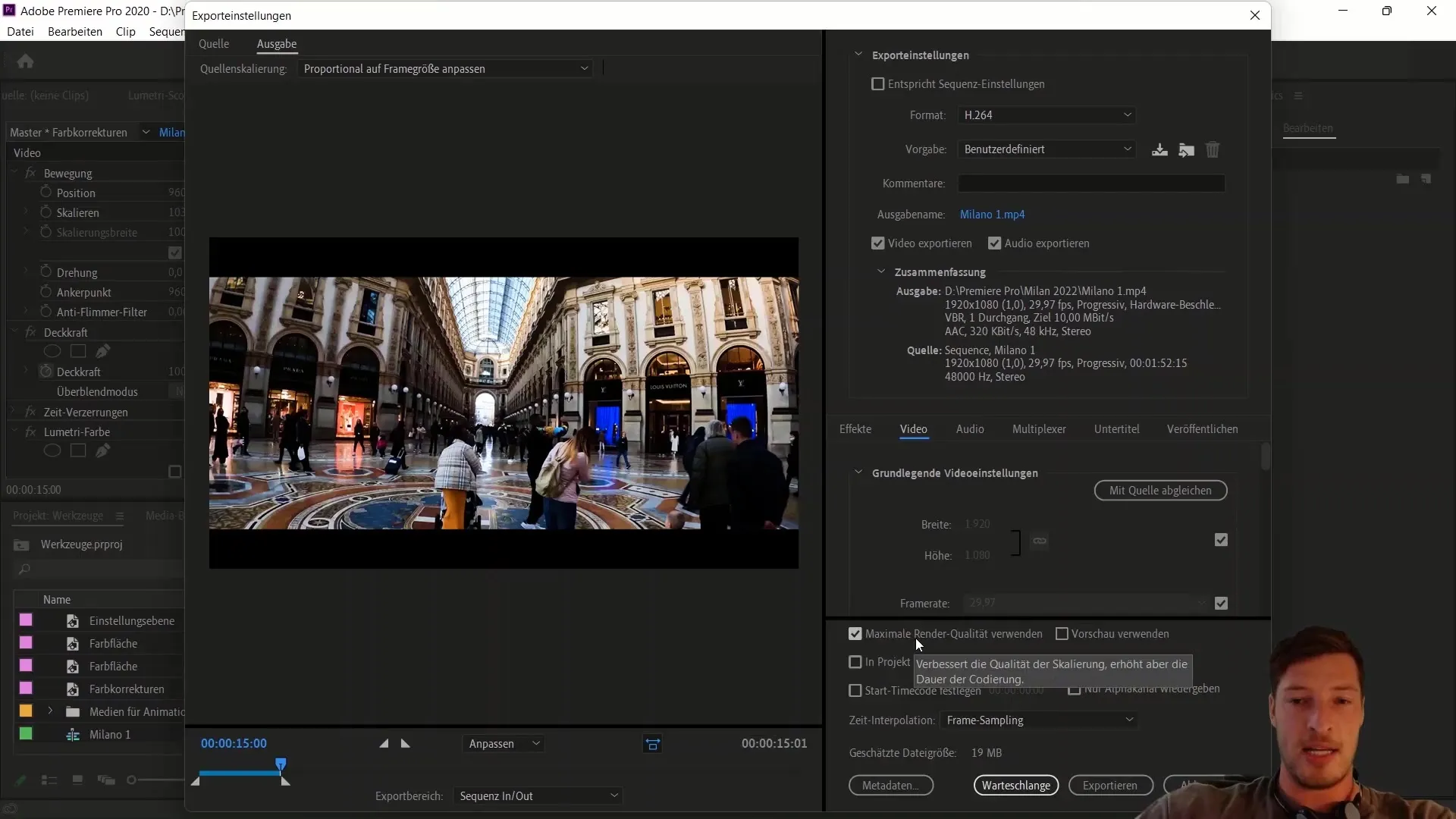
Task: Click the green label swatch for Milano 1
Action: 26,734
